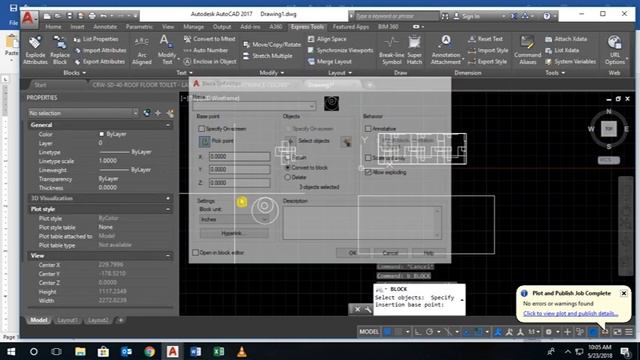Click Enclose in Object tool
This screenshot has height=360, width=640.
(210, 62)
